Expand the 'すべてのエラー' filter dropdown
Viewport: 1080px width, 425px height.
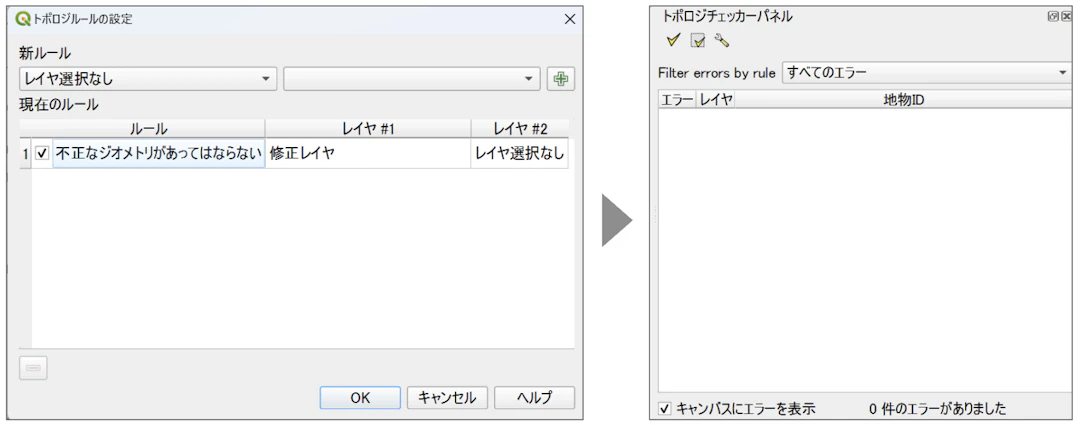pyautogui.click(x=926, y=73)
